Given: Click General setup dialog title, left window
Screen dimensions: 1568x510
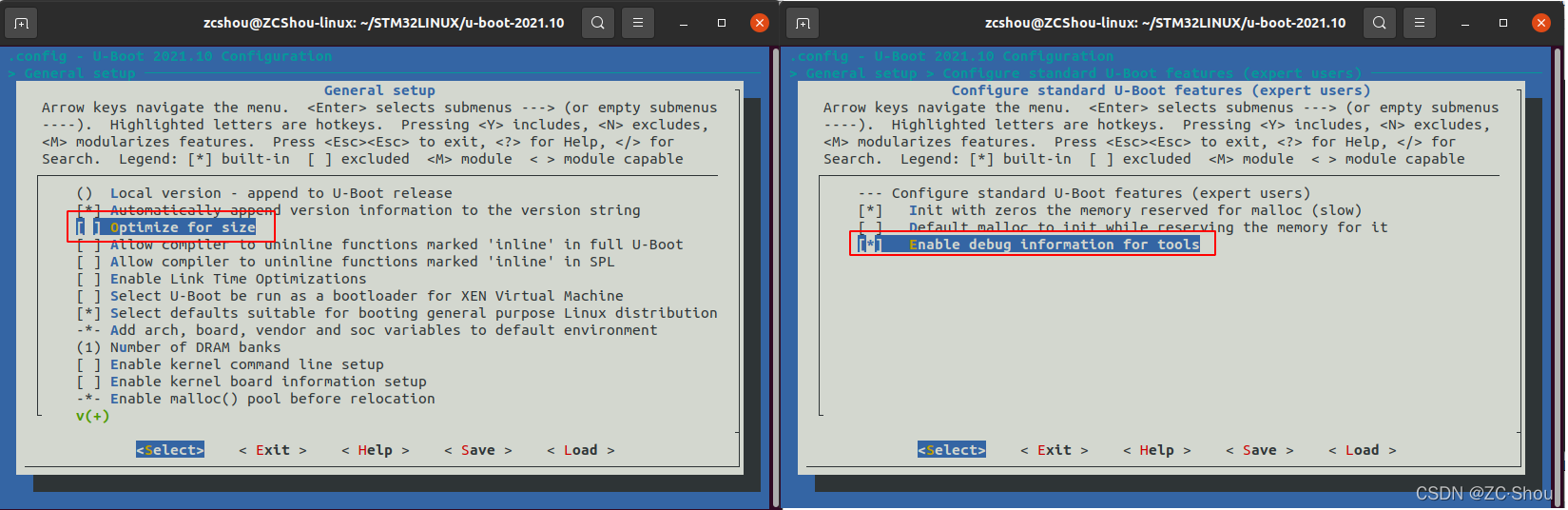Looking at the screenshot, I should click(x=379, y=90).
